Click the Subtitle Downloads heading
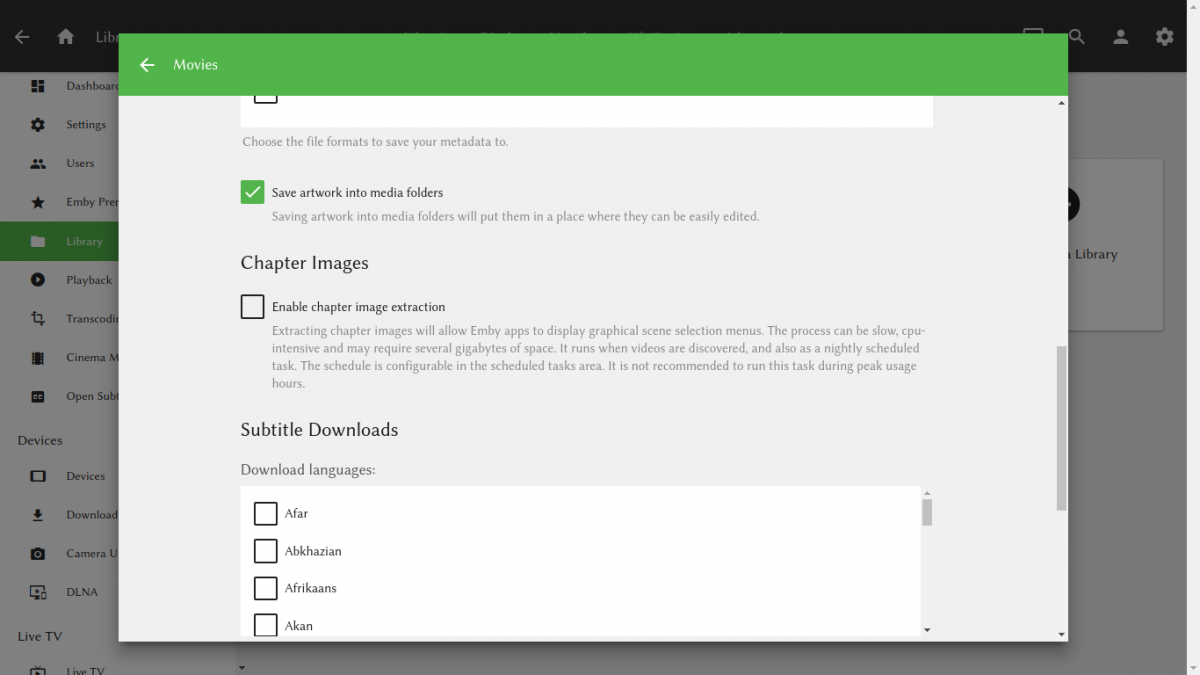Image resolution: width=1200 pixels, height=675 pixels. (319, 430)
